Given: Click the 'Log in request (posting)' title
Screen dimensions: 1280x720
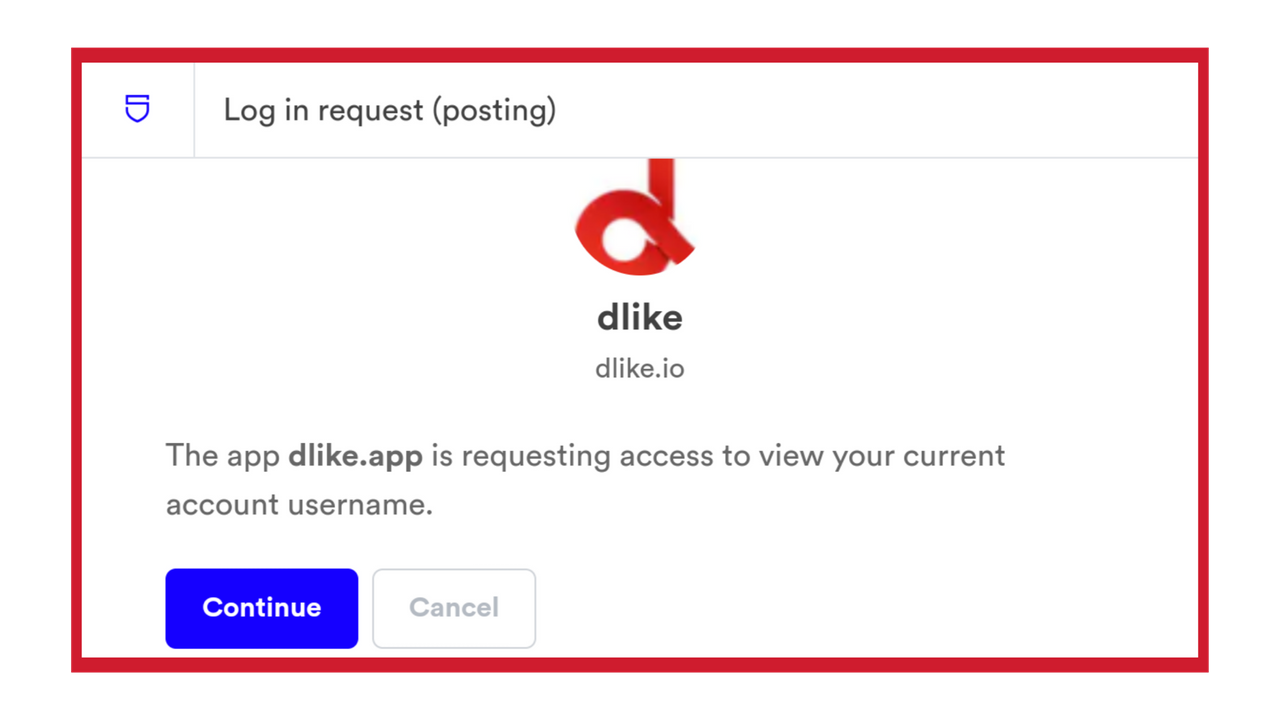Looking at the screenshot, I should [x=390, y=110].
